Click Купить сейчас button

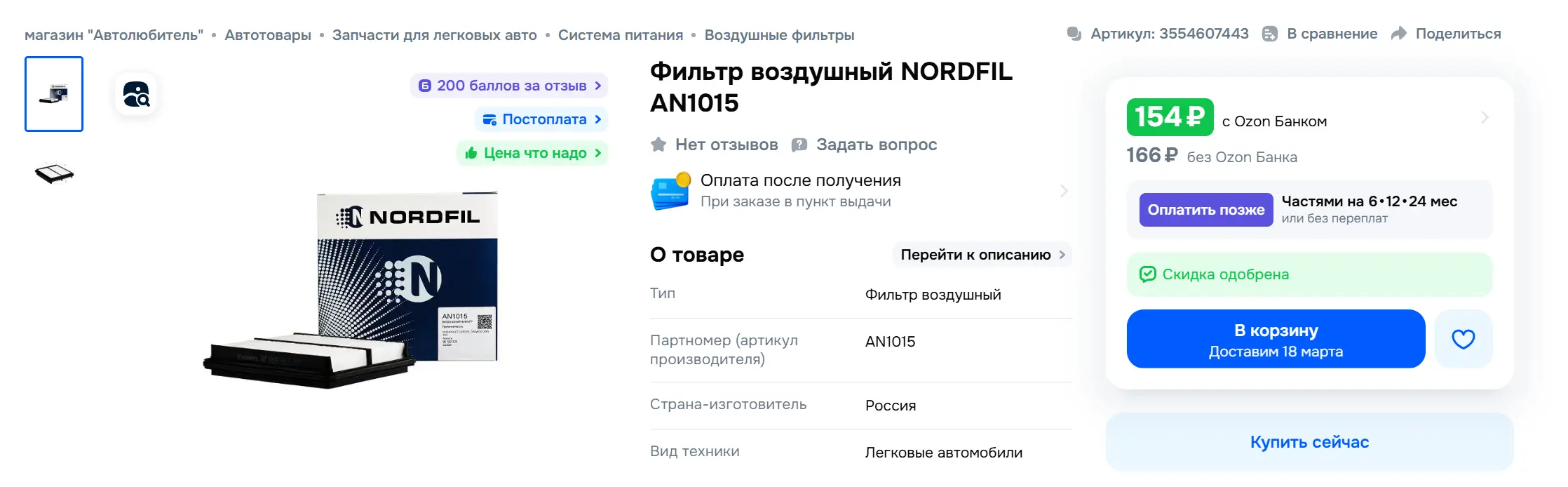tap(1310, 442)
